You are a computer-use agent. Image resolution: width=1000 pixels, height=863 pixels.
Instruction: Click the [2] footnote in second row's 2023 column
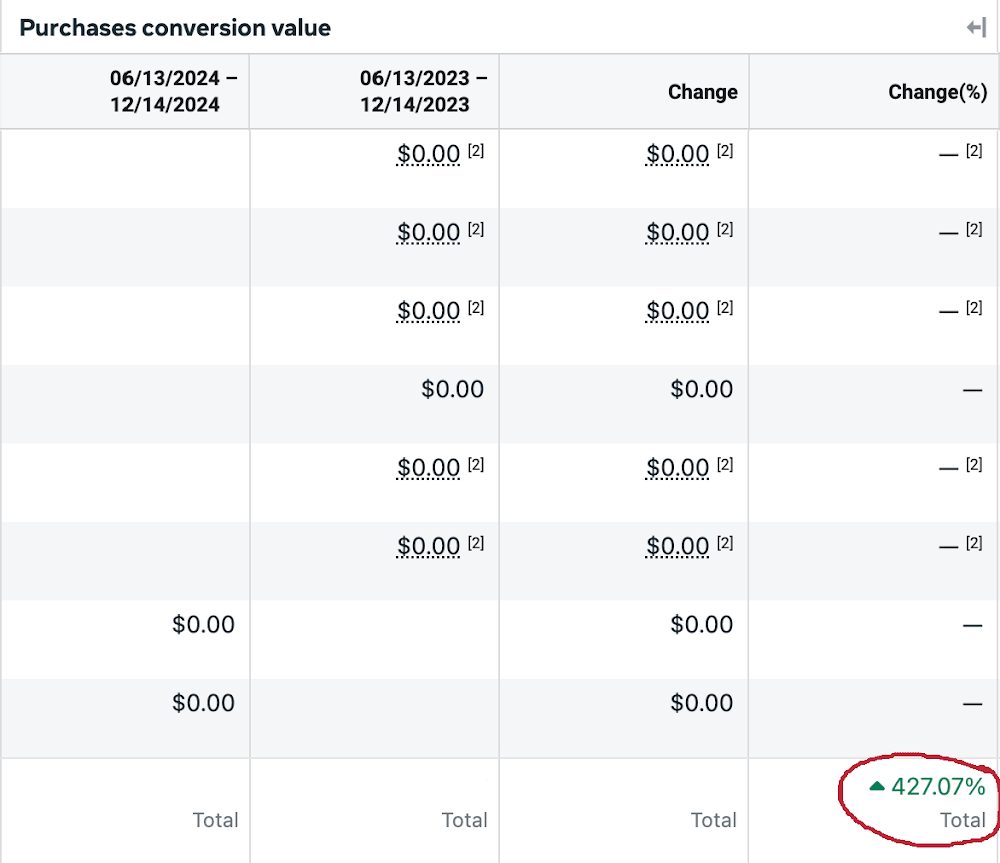pyautogui.click(x=477, y=227)
